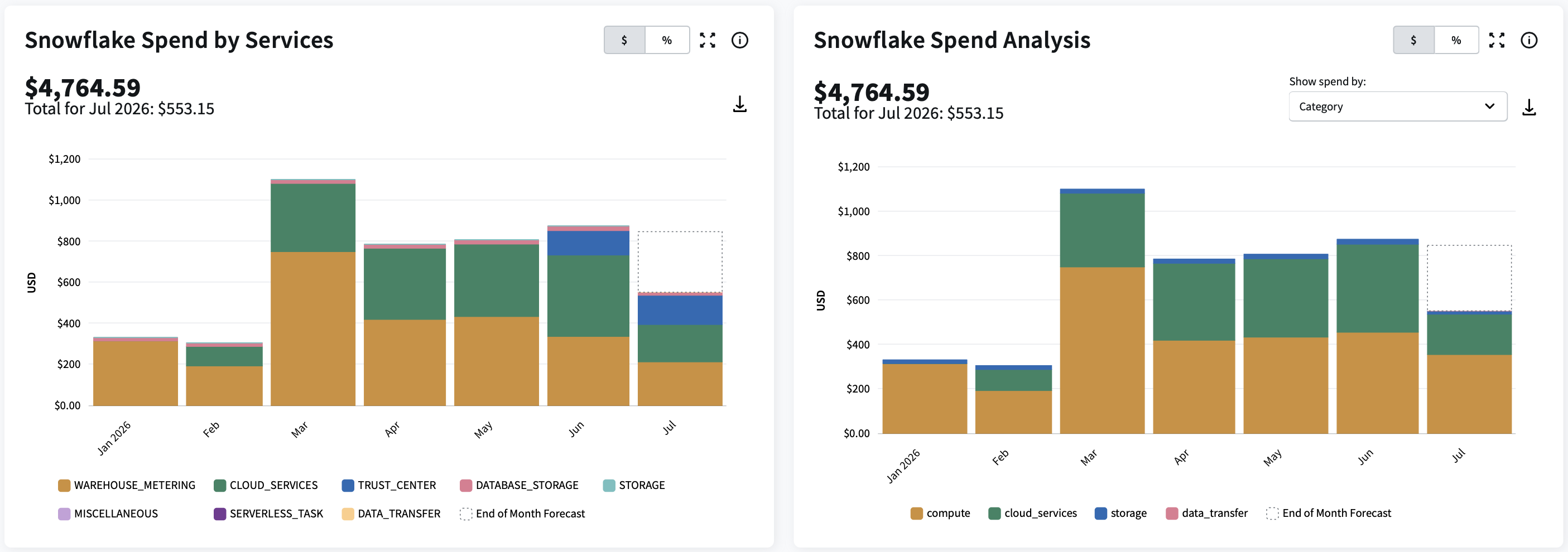Toggle CLOUD_SERVICES legend swatch

point(220,485)
